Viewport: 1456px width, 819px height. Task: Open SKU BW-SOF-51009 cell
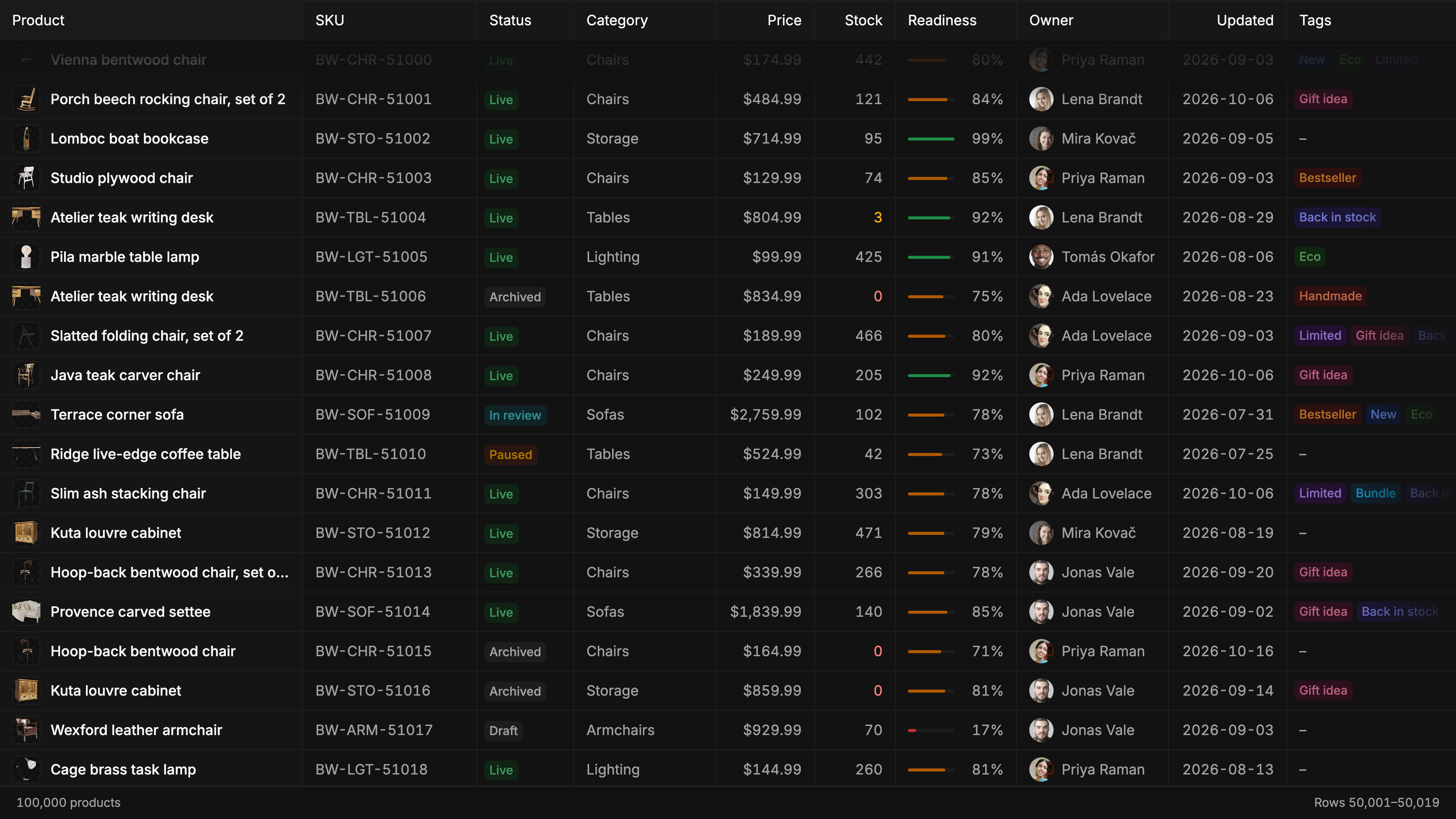point(372,414)
